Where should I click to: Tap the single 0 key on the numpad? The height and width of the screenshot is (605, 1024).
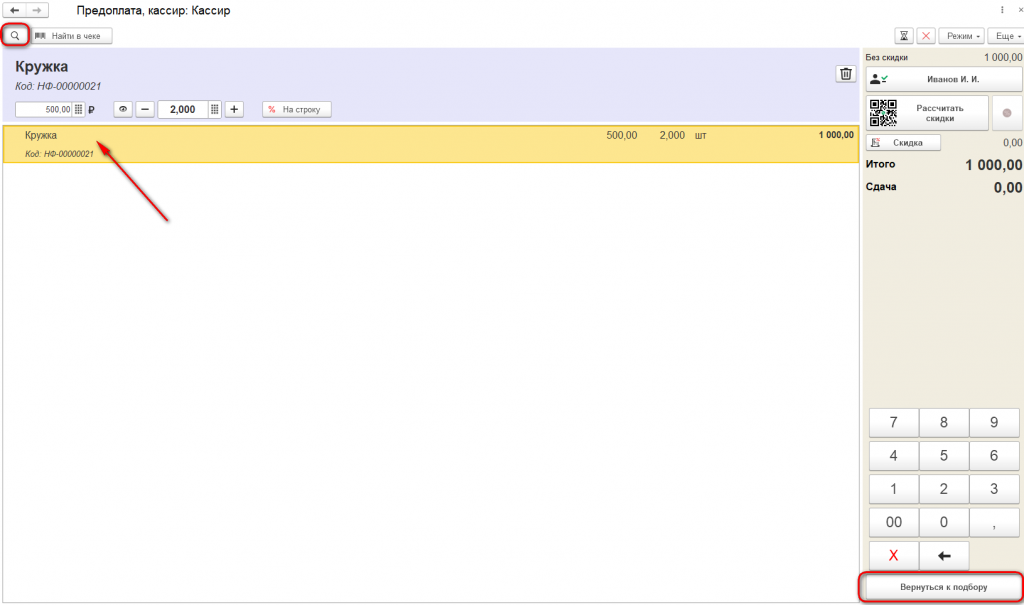pyautogui.click(x=944, y=523)
